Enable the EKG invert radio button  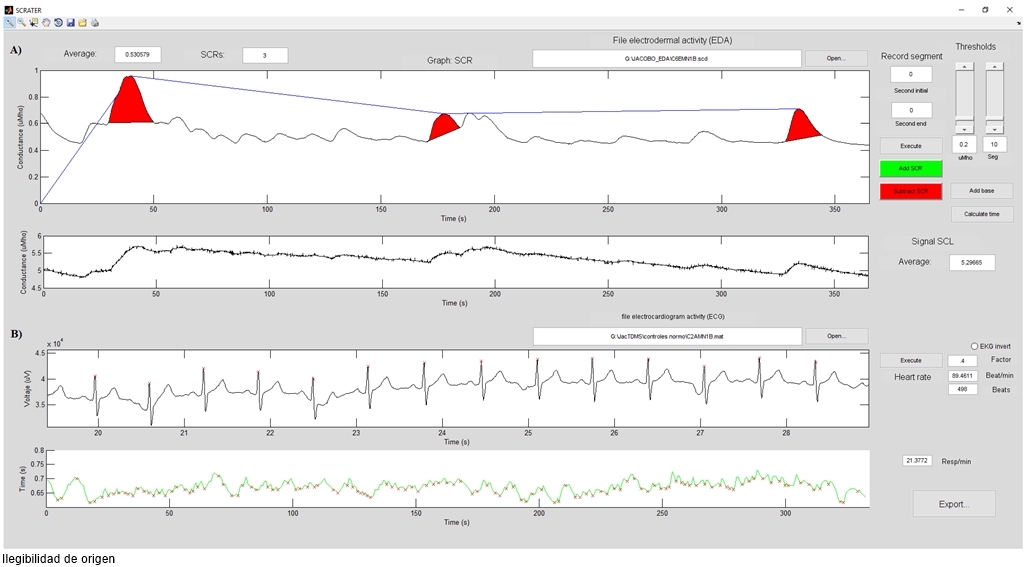[975, 346]
